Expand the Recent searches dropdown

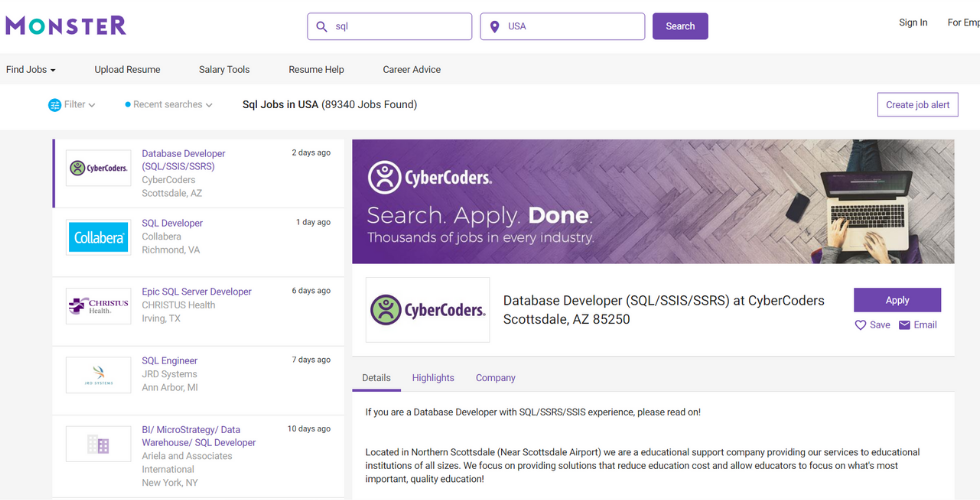click(169, 104)
